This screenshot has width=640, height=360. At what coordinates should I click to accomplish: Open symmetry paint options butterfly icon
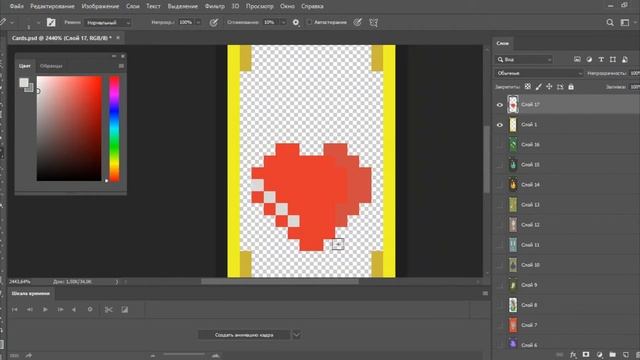(373, 22)
